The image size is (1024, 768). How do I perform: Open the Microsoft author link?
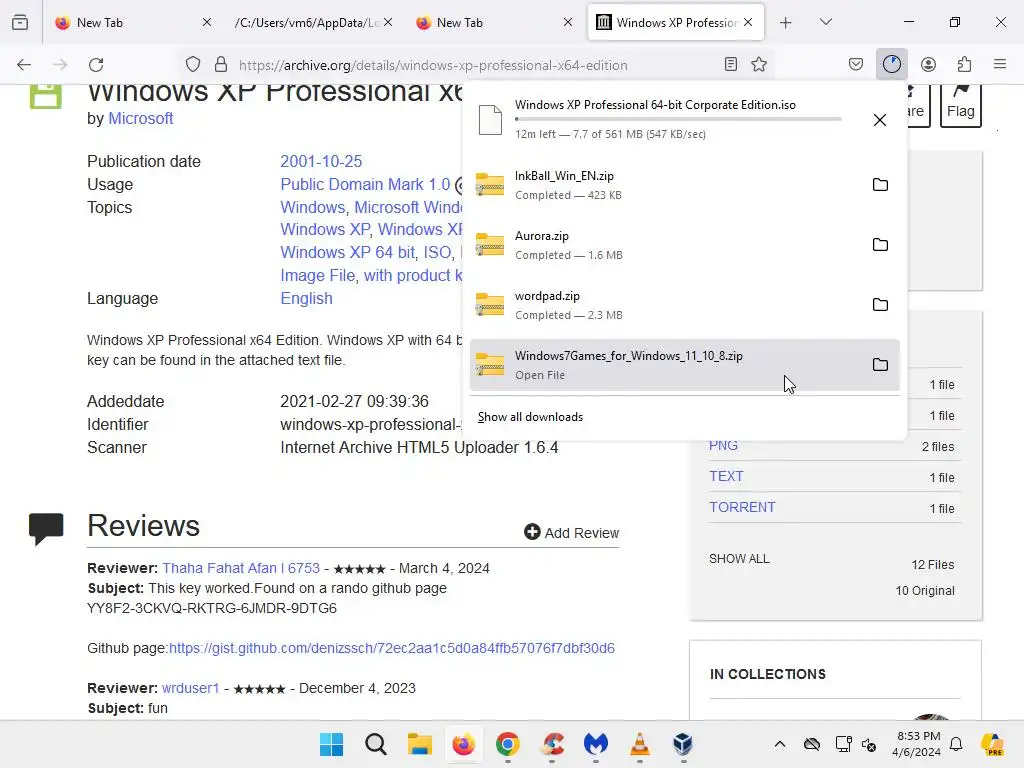(x=140, y=118)
